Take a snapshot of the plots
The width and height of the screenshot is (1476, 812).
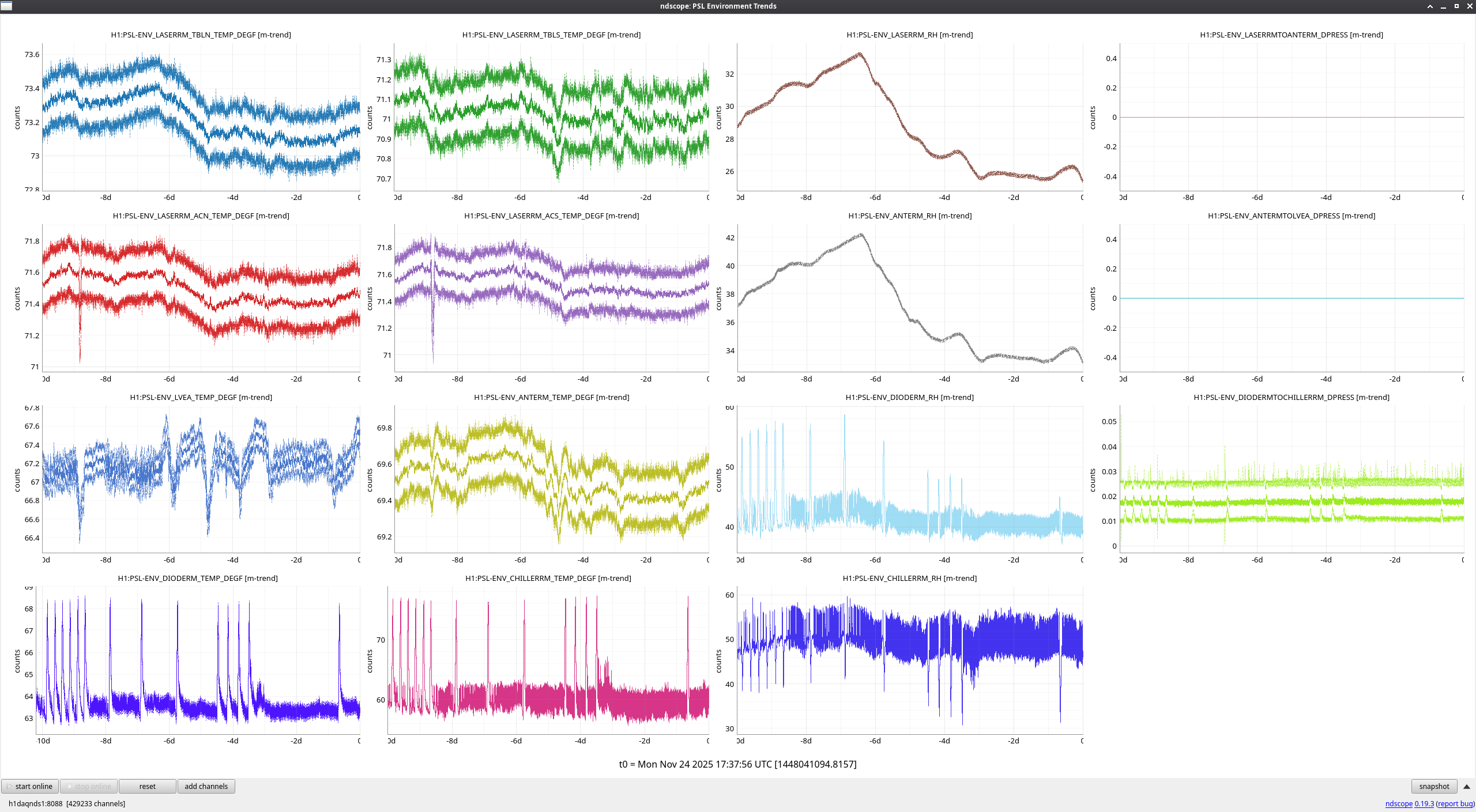click(x=1433, y=786)
